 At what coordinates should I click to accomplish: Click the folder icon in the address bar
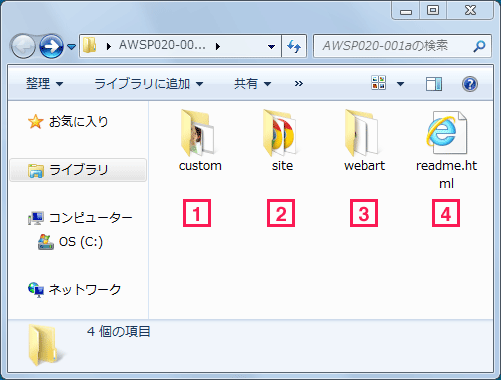tap(89, 45)
